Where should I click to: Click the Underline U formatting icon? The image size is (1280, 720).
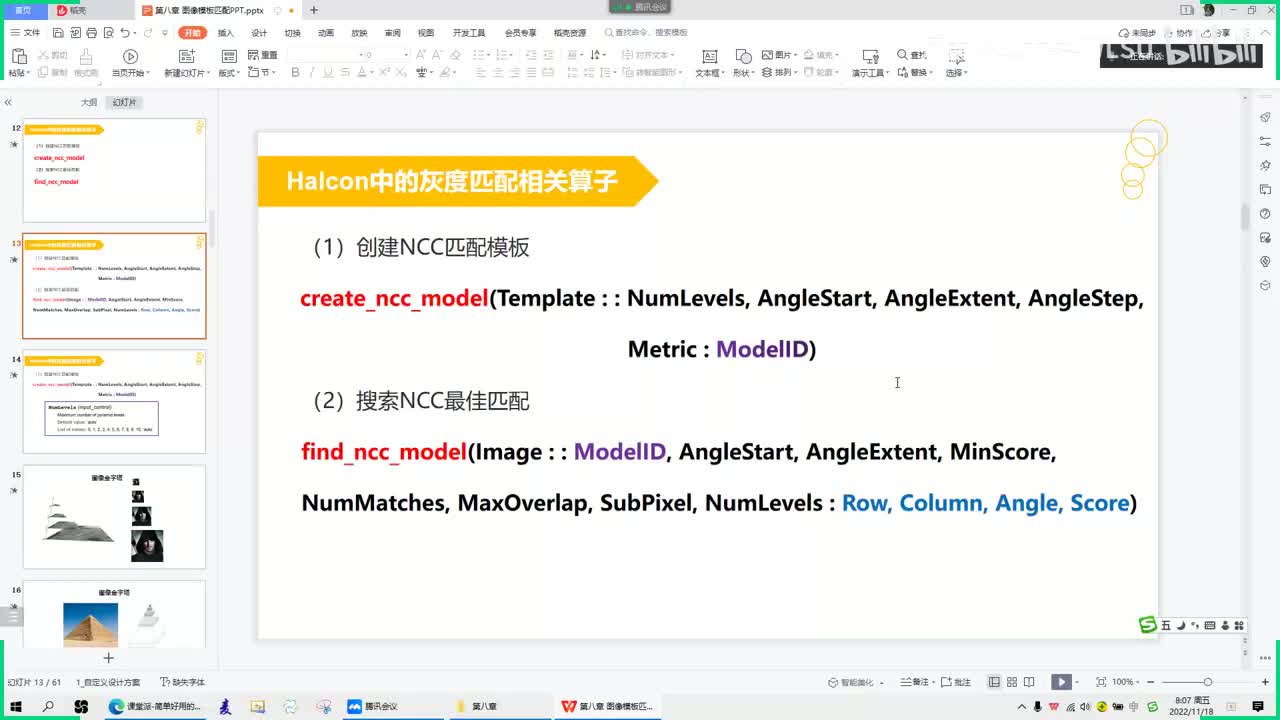[x=328, y=73]
